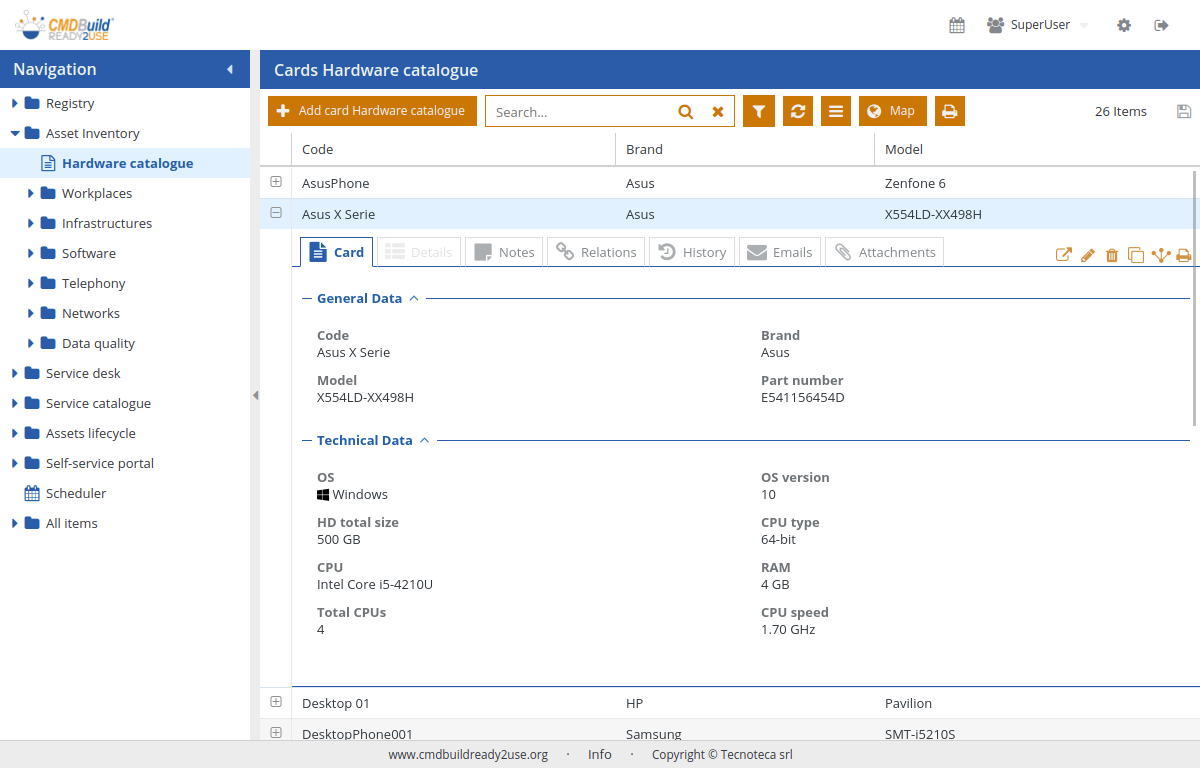
Task: Delete the card using trash icon
Action: coord(1112,255)
